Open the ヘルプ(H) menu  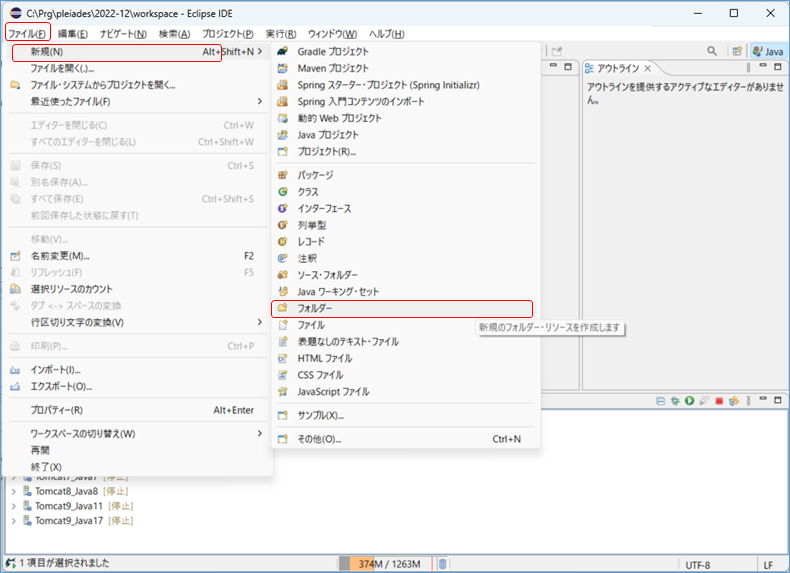[386, 34]
